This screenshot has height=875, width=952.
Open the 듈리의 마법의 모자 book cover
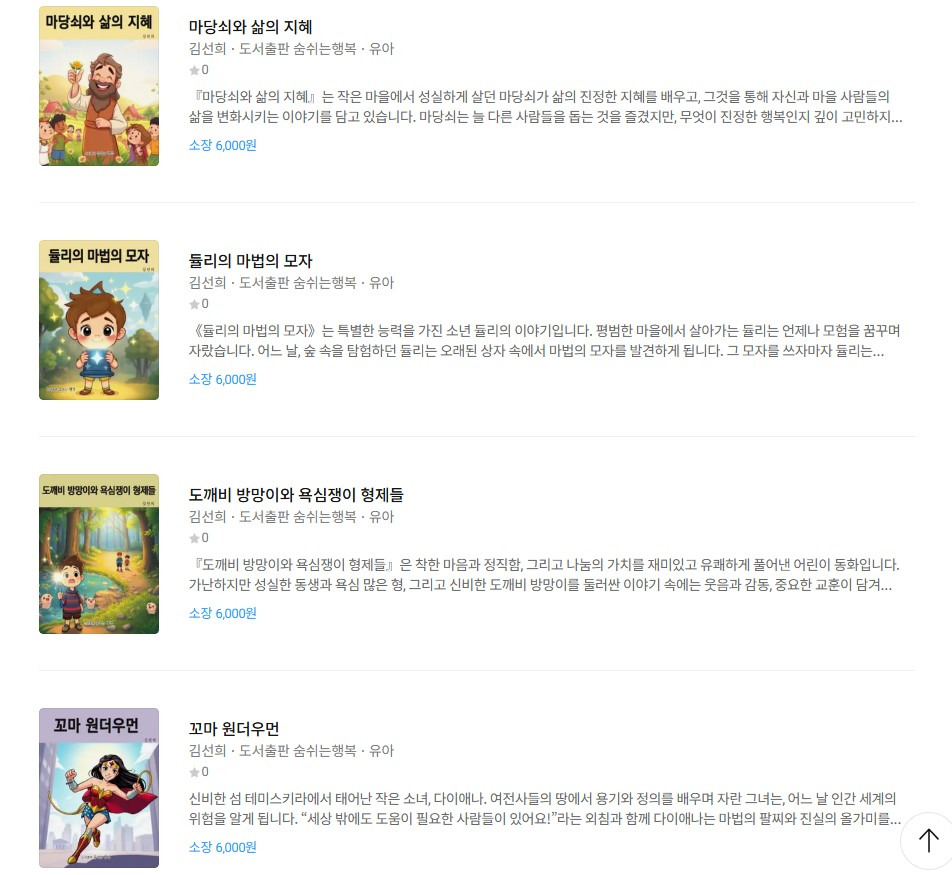point(99,320)
